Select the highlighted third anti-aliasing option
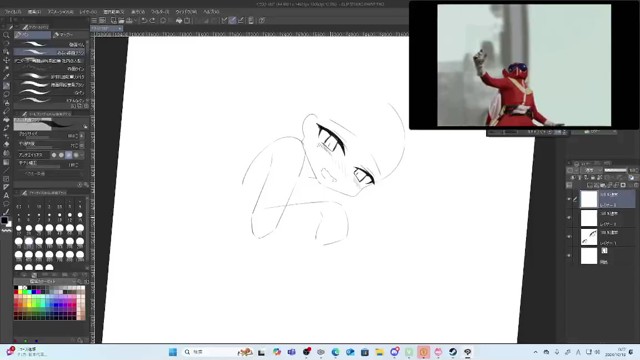The width and height of the screenshot is (640, 360). pyautogui.click(x=69, y=155)
